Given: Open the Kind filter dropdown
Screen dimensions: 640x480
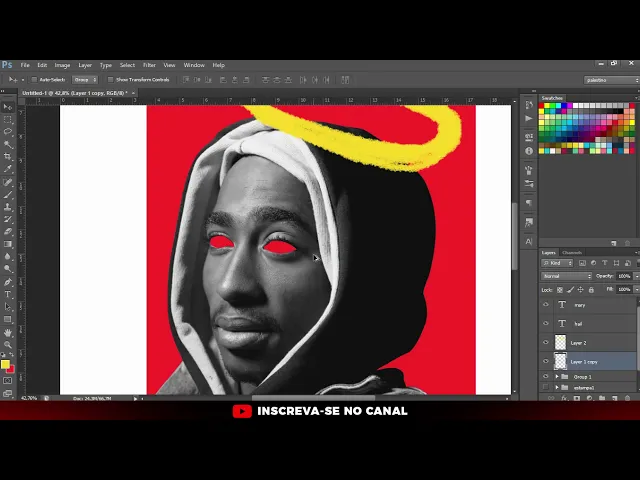Looking at the screenshot, I should pos(557,263).
